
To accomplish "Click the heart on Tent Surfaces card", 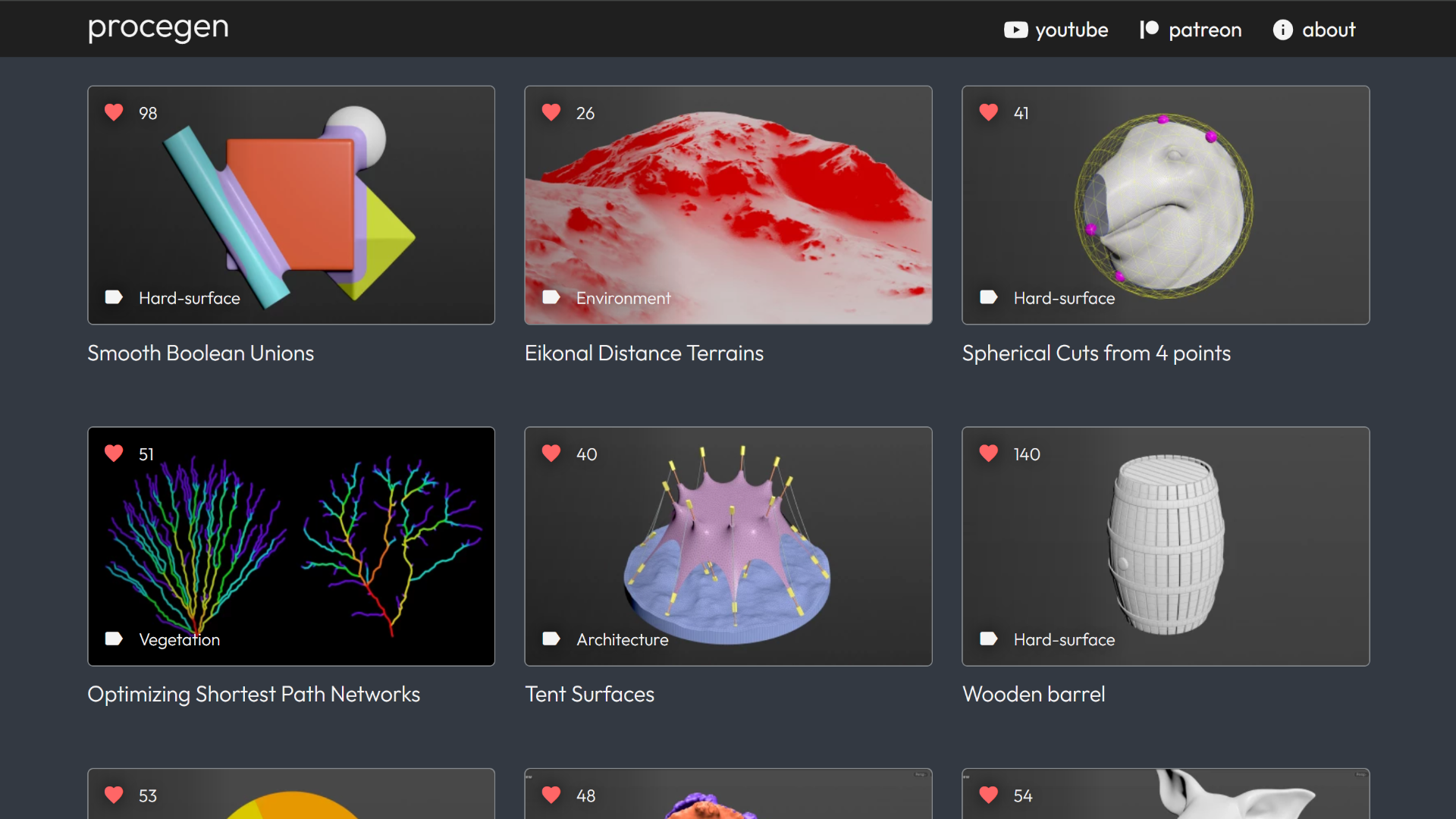I will 551,453.
